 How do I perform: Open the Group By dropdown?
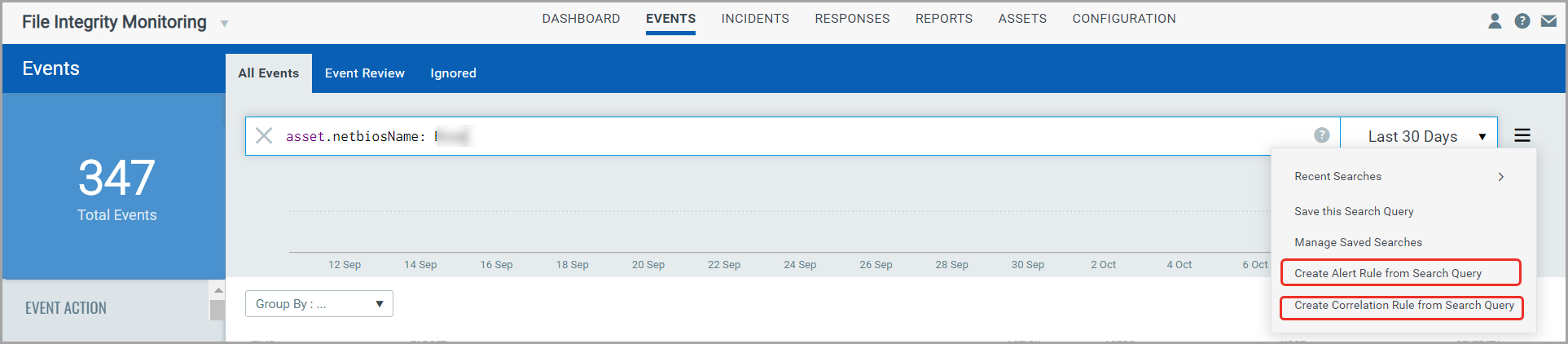[x=319, y=303]
